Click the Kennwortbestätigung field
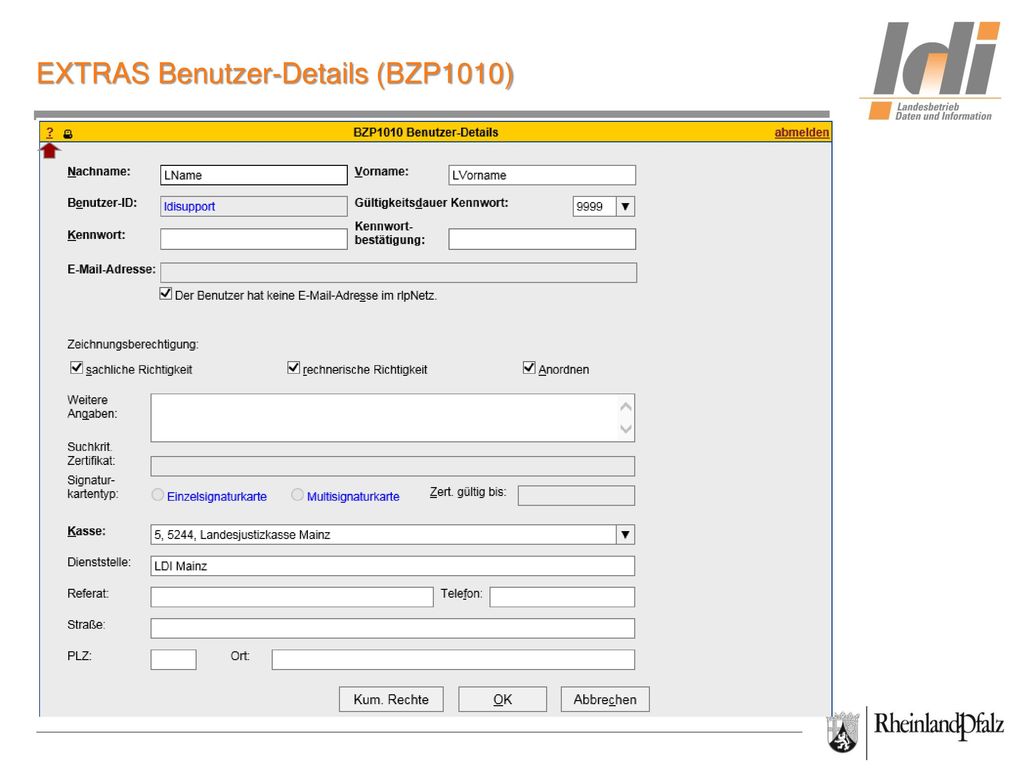The height and width of the screenshot is (768, 1024). (541, 239)
